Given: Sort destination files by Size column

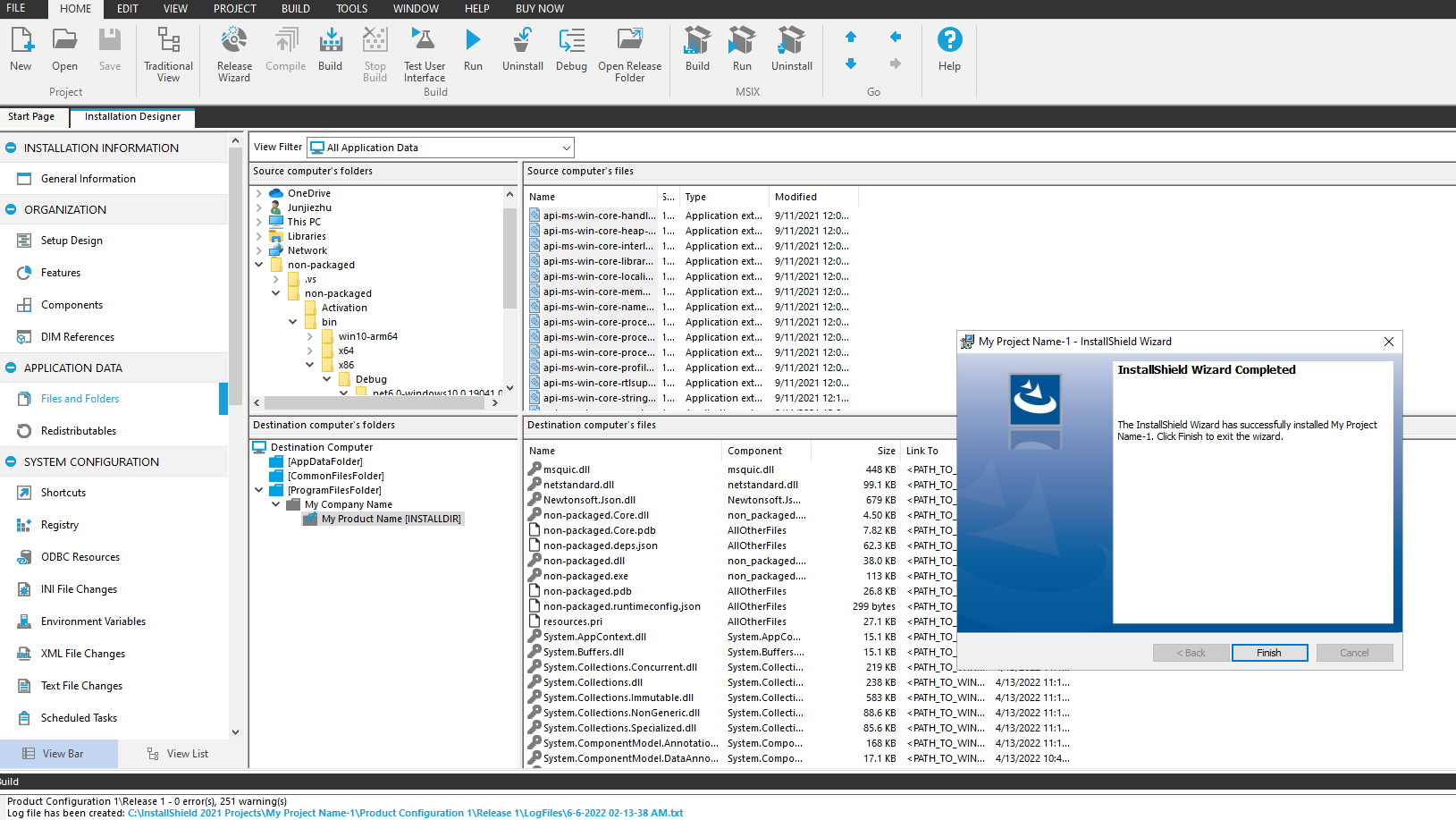Looking at the screenshot, I should [855, 451].
